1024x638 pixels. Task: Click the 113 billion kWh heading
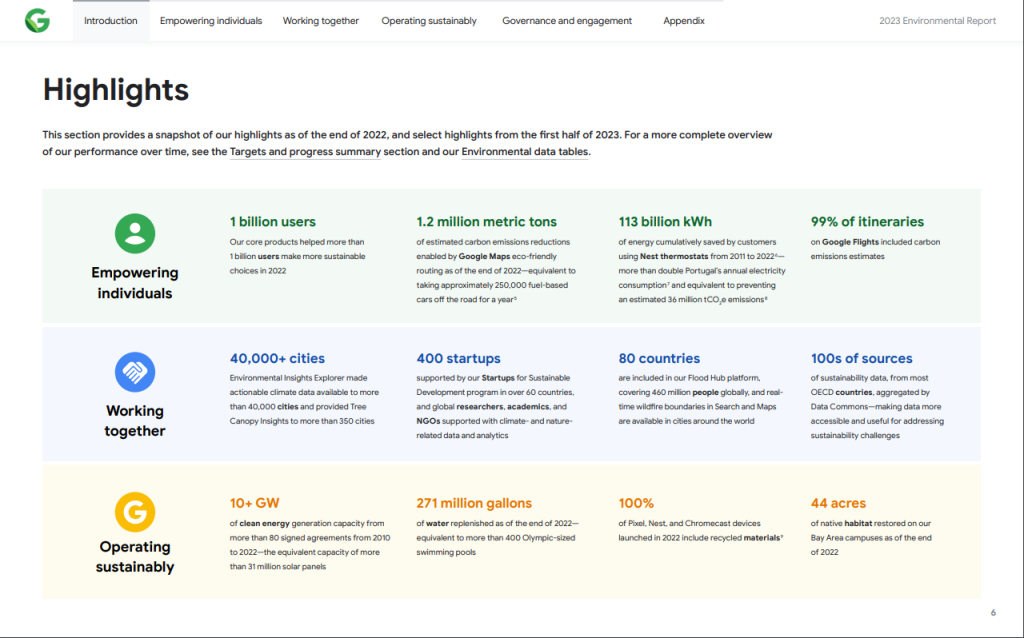(665, 221)
